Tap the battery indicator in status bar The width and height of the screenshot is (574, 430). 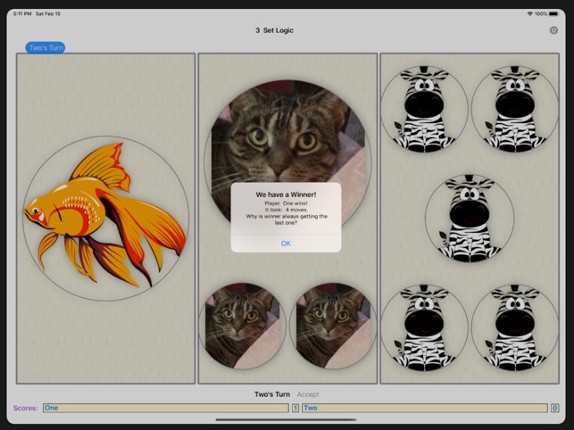553,14
